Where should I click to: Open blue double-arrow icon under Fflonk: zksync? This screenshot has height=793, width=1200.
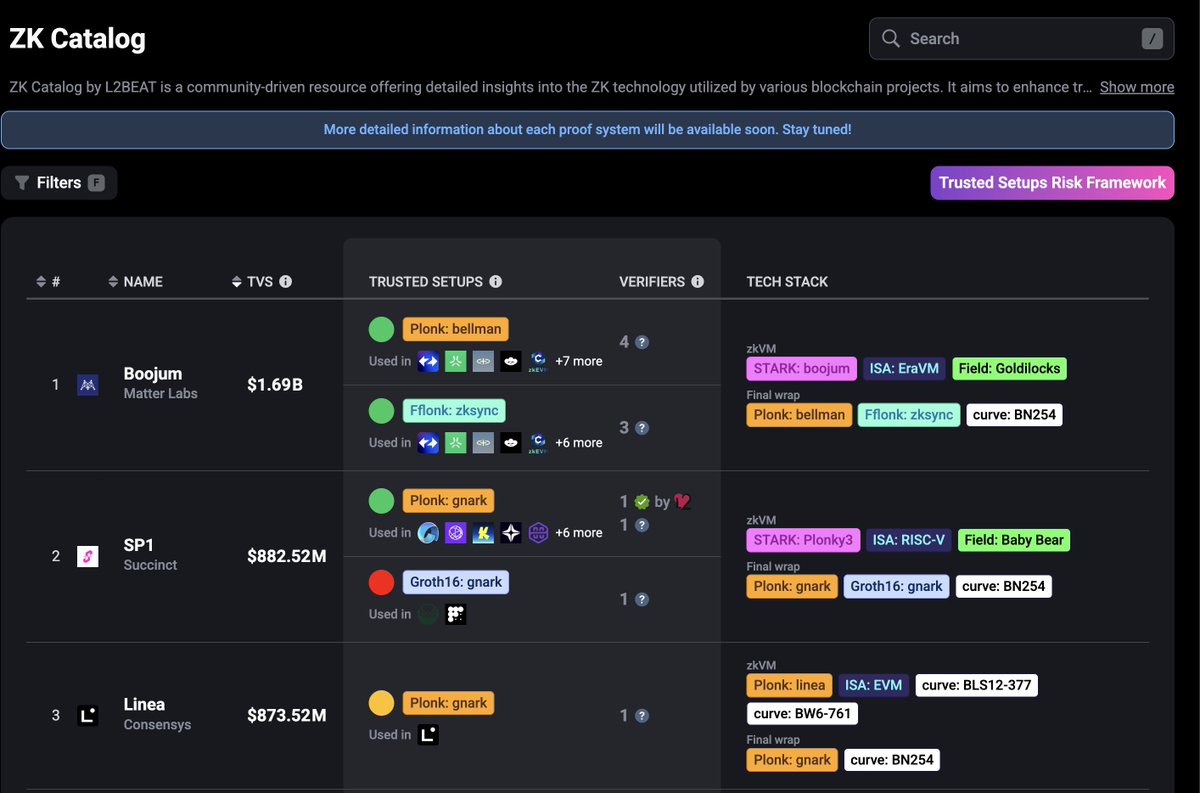(x=428, y=442)
